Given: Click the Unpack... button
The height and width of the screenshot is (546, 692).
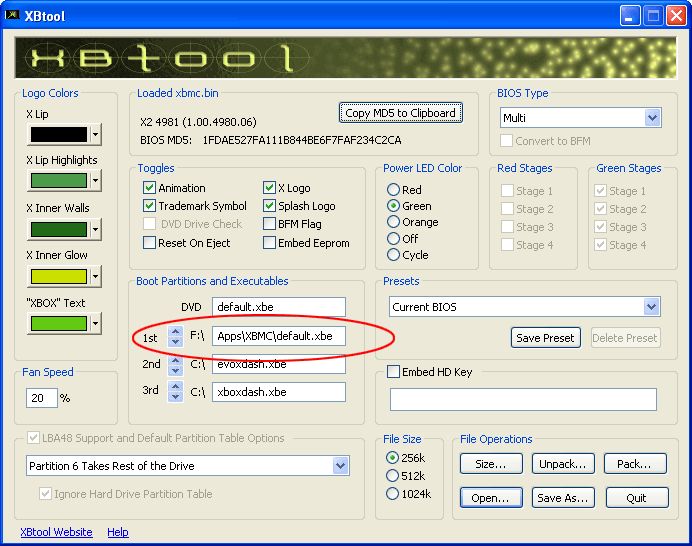Looking at the screenshot, I should (563, 464).
